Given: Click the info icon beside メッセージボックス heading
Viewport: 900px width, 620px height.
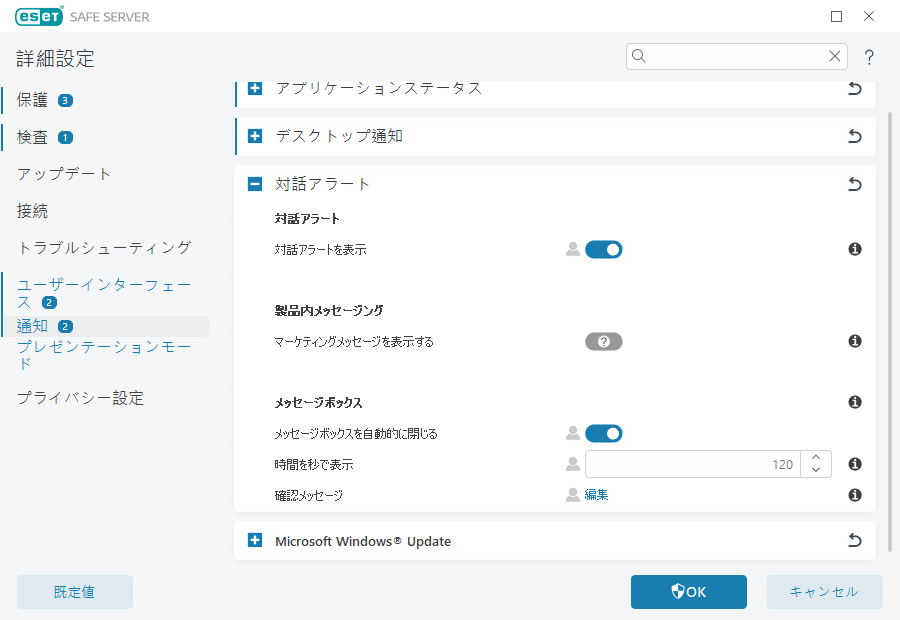Looking at the screenshot, I should click(854, 402).
